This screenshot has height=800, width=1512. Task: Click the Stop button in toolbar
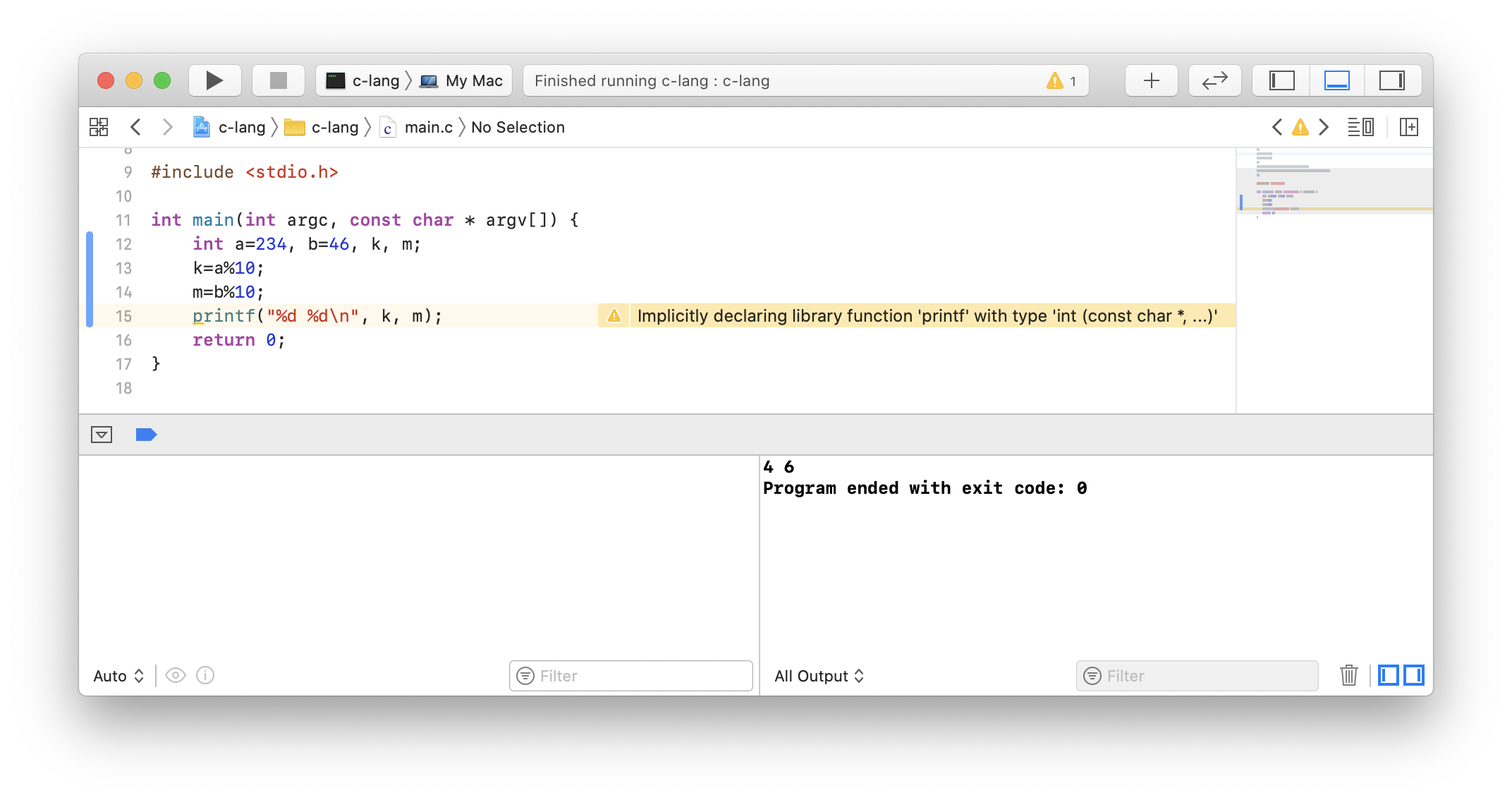tap(279, 80)
